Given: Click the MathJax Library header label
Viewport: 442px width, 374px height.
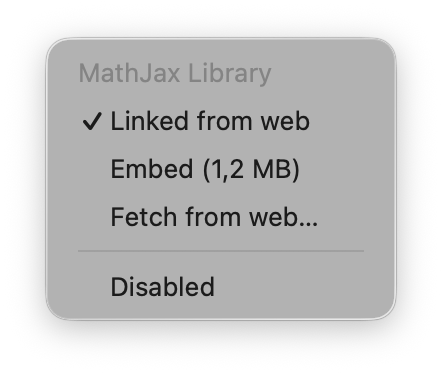Looking at the screenshot, I should click(x=175, y=73).
